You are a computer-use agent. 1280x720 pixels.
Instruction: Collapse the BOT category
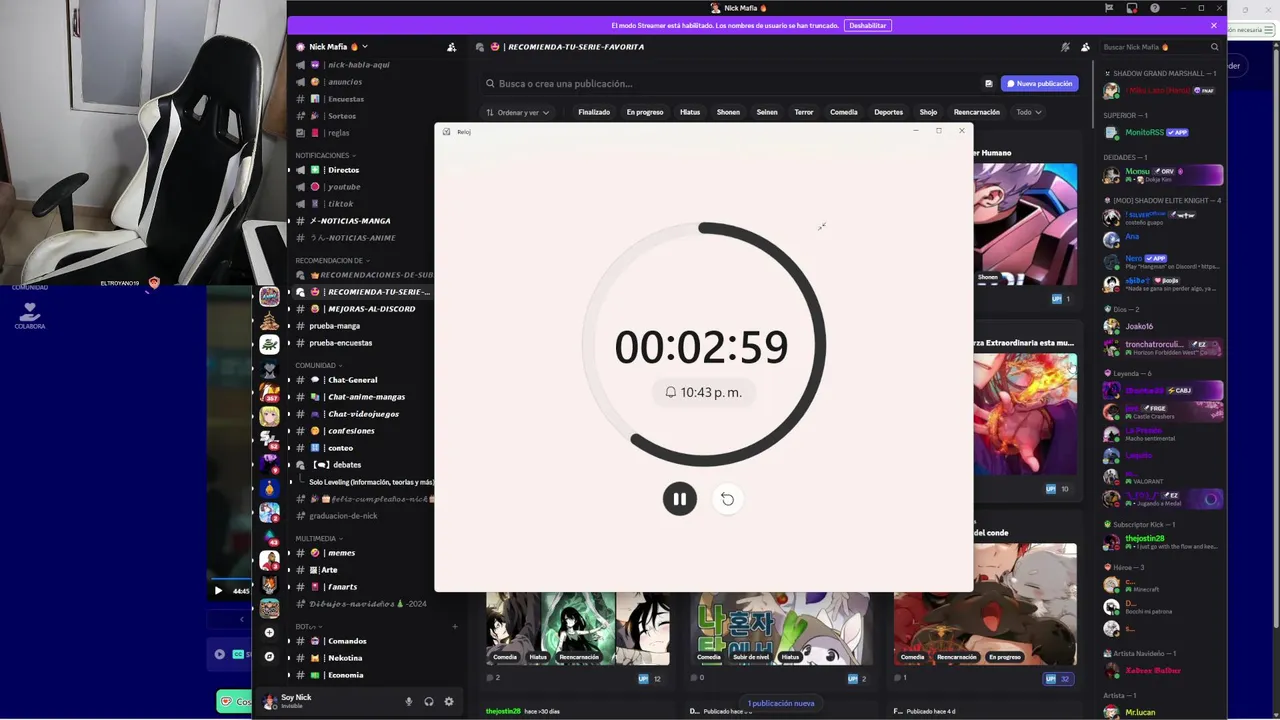tap(306, 627)
